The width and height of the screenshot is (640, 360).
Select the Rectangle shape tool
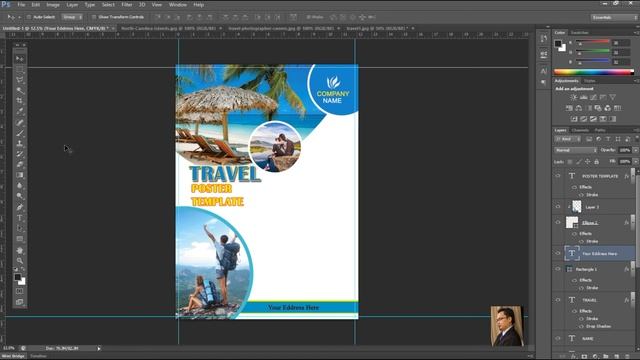coord(20,239)
